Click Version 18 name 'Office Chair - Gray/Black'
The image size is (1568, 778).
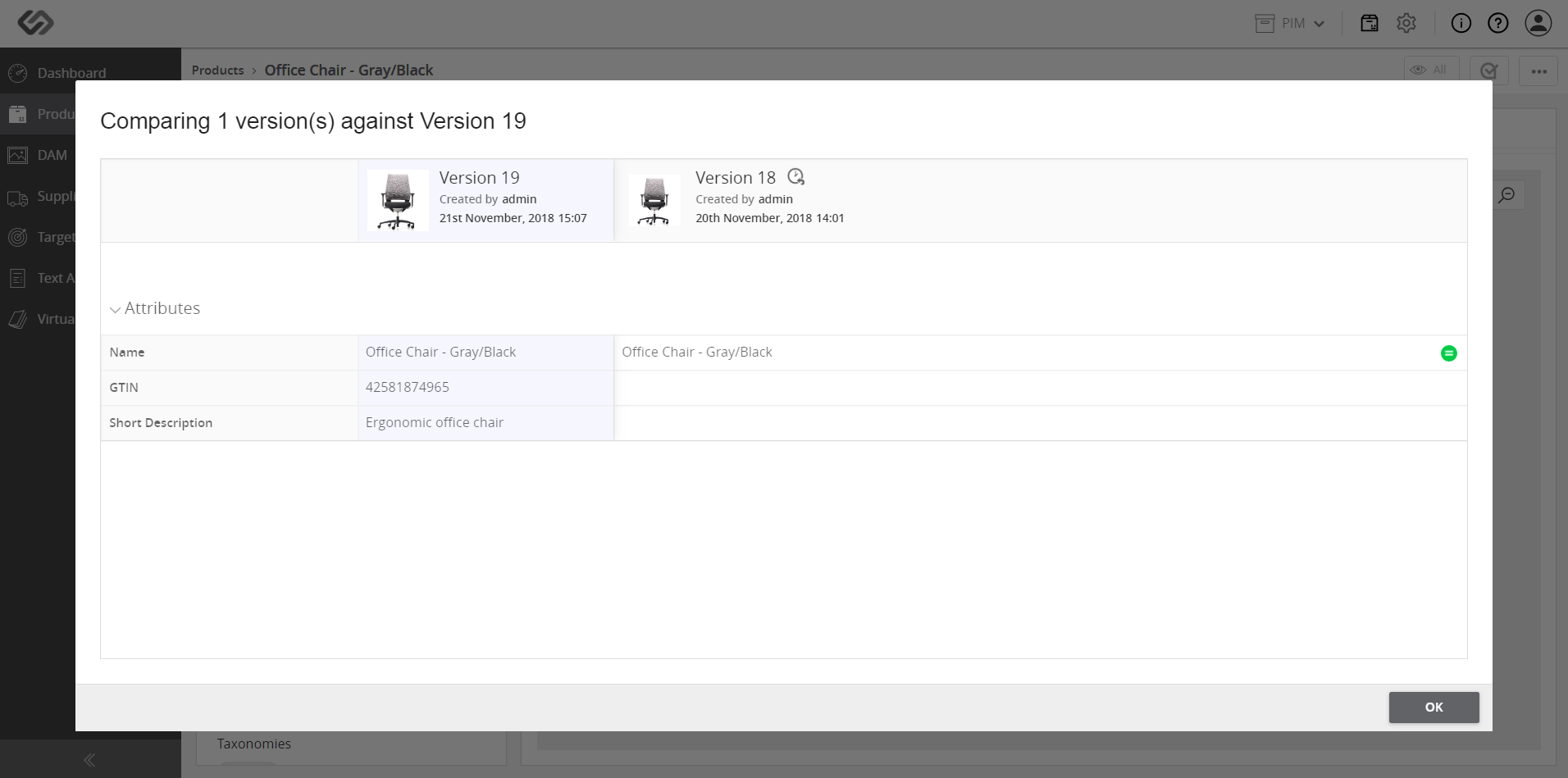(x=697, y=352)
